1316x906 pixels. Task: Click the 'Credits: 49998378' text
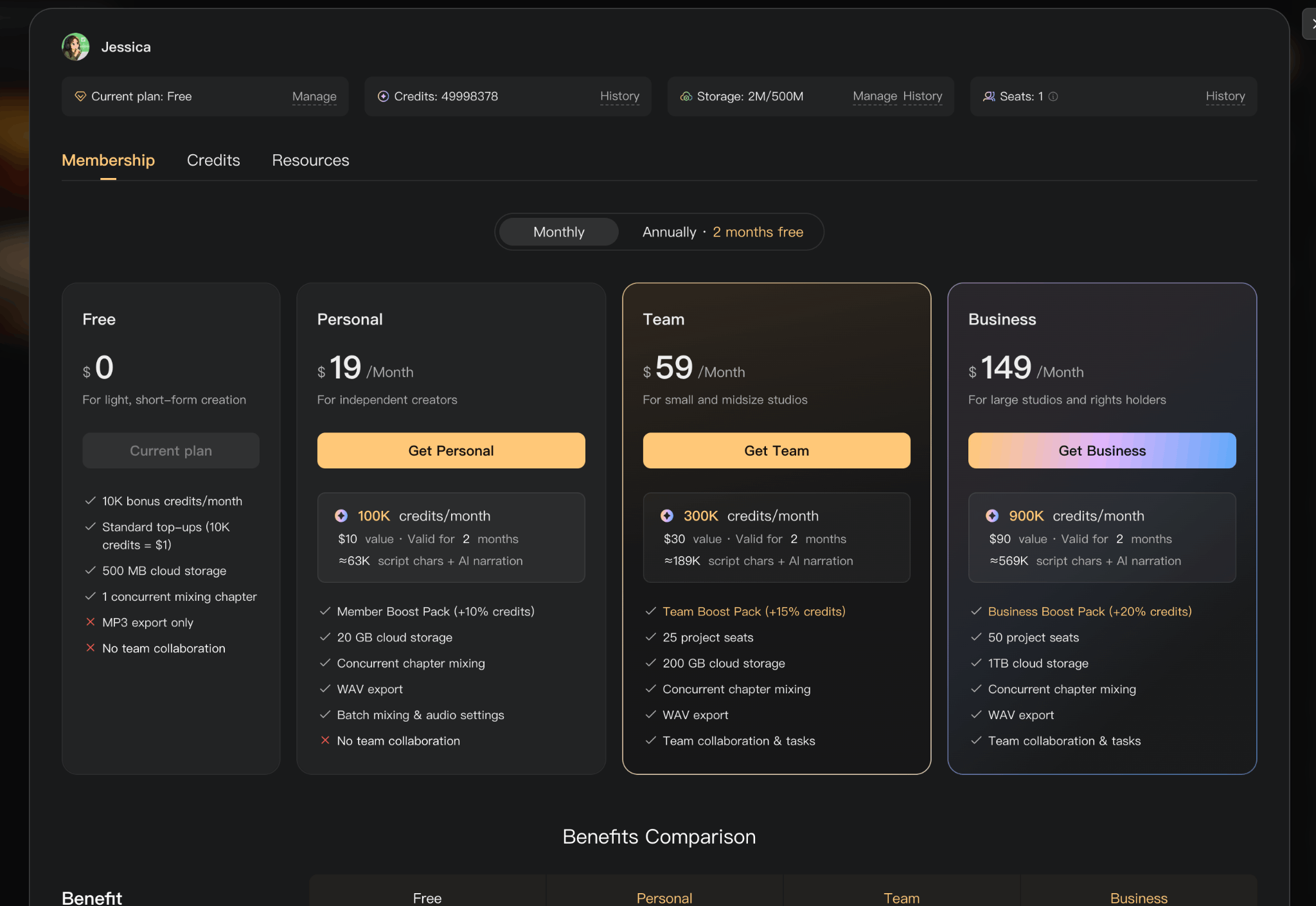click(446, 96)
